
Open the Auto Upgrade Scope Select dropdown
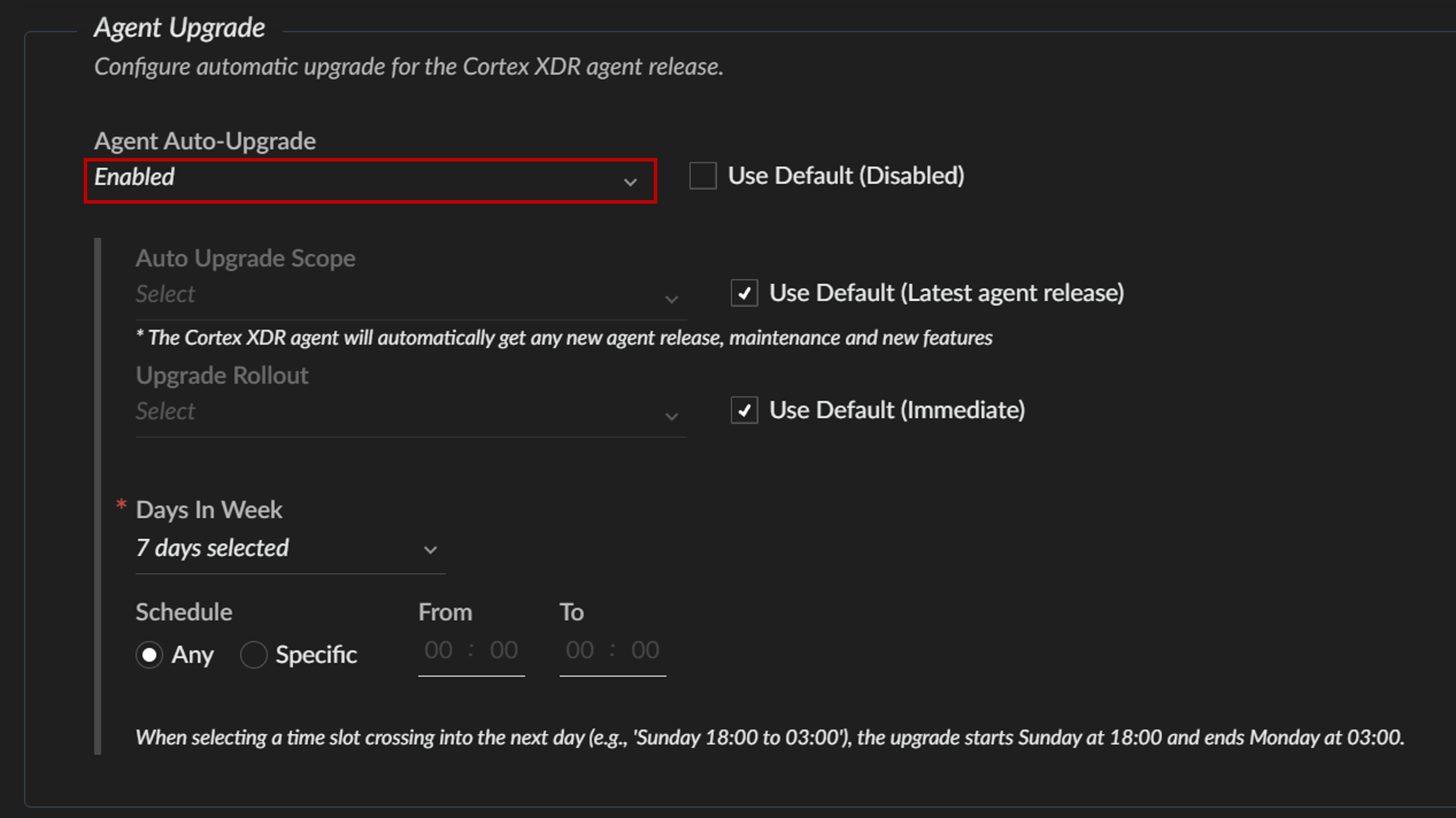tap(396, 294)
